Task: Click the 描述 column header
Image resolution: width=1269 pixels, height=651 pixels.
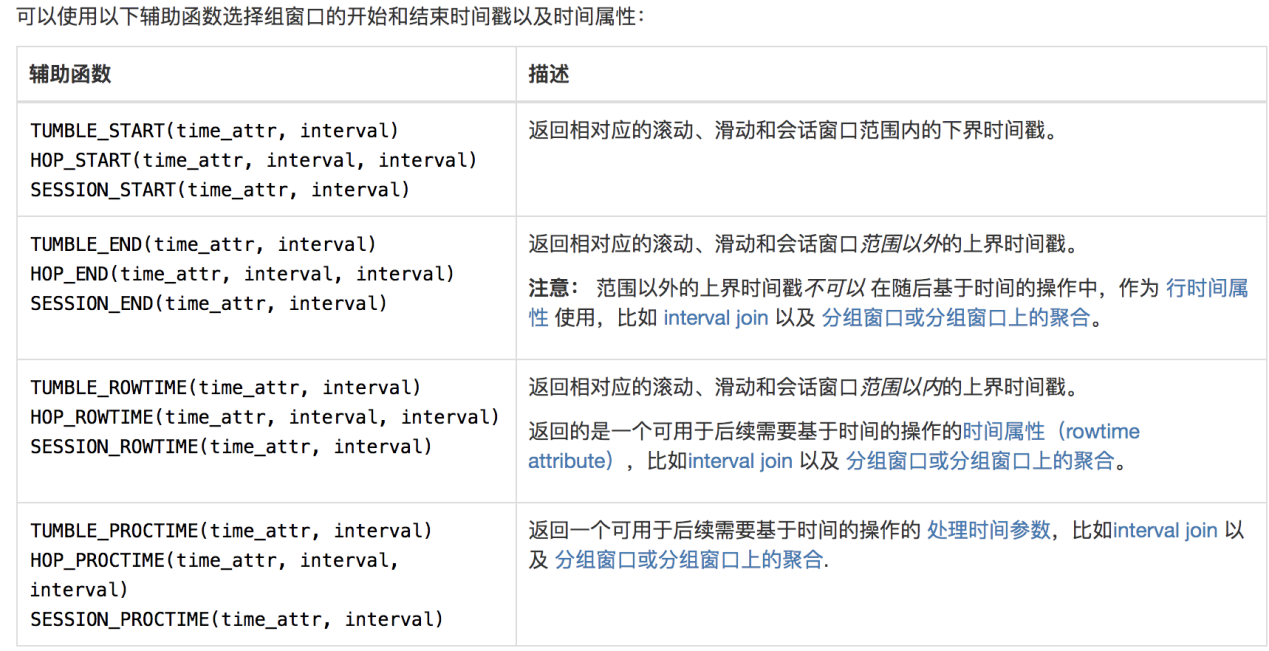Action: 549,75
